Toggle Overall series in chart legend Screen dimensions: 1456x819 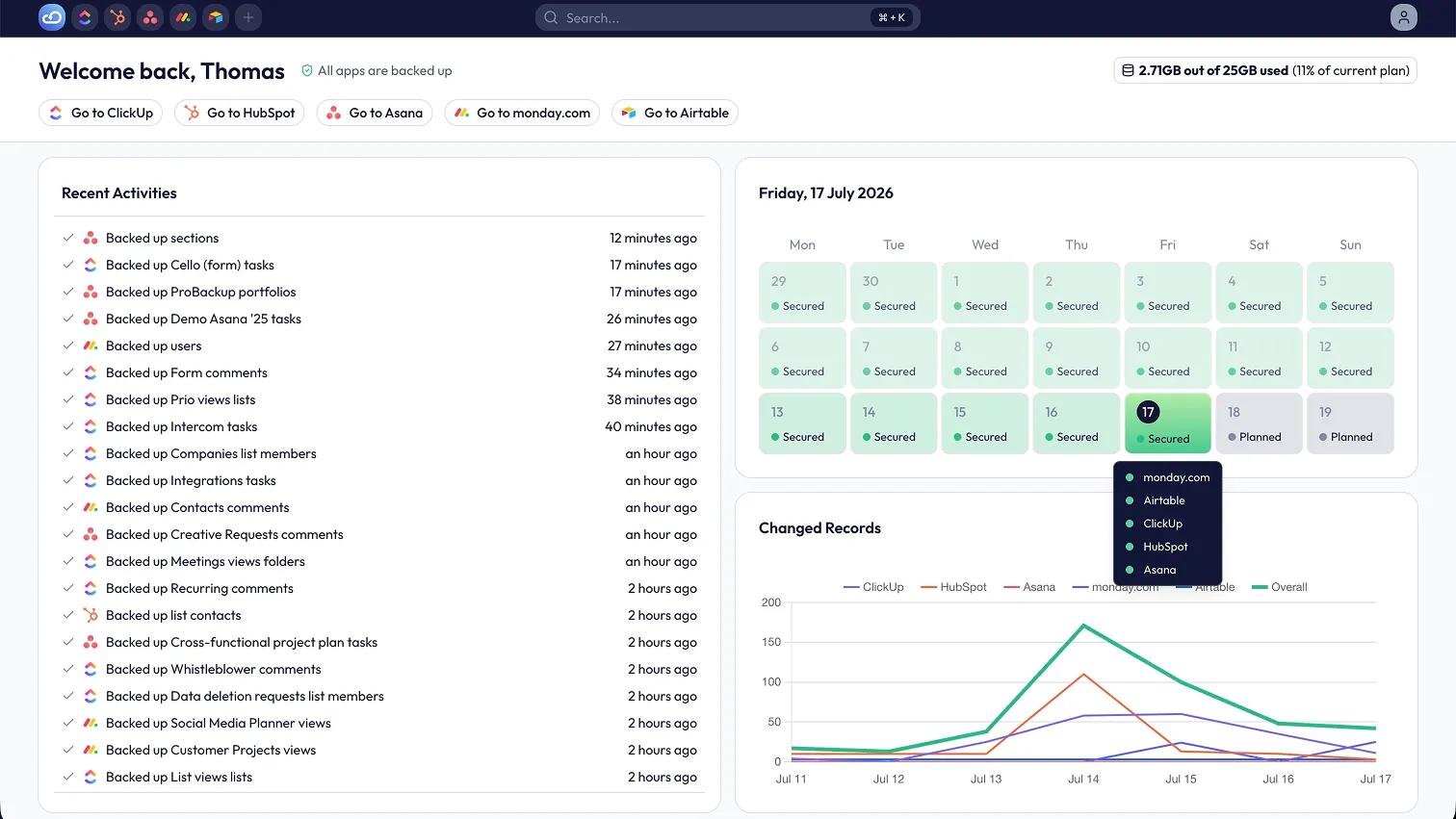click(1280, 587)
